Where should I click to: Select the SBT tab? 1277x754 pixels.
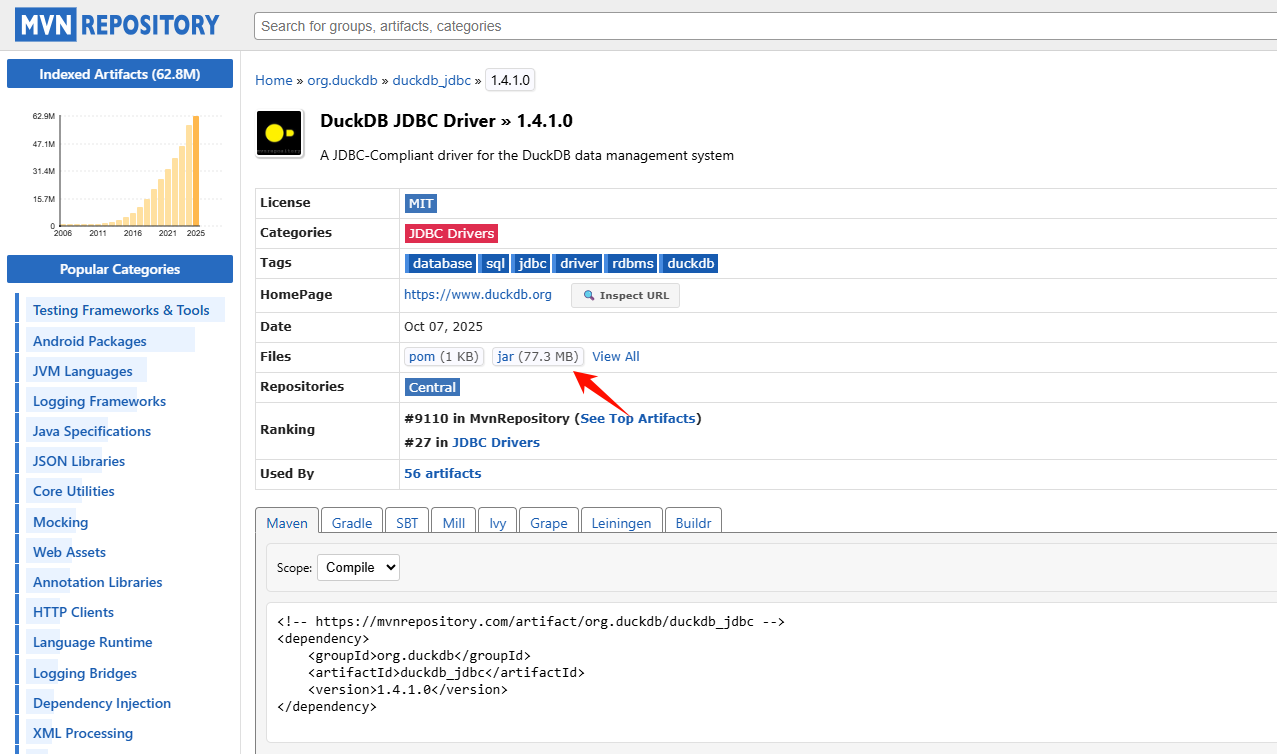coord(407,523)
